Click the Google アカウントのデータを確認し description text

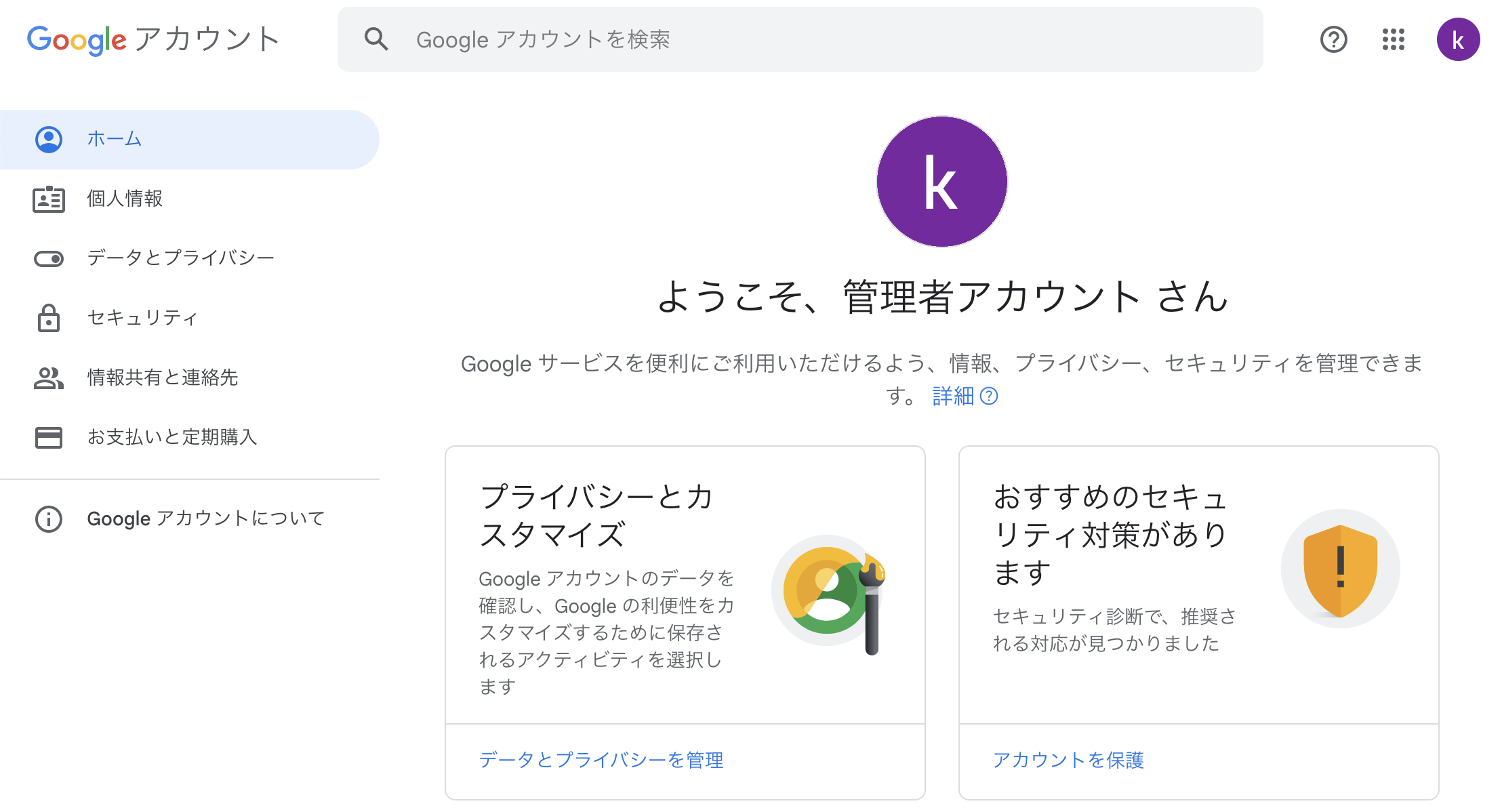[x=607, y=632]
